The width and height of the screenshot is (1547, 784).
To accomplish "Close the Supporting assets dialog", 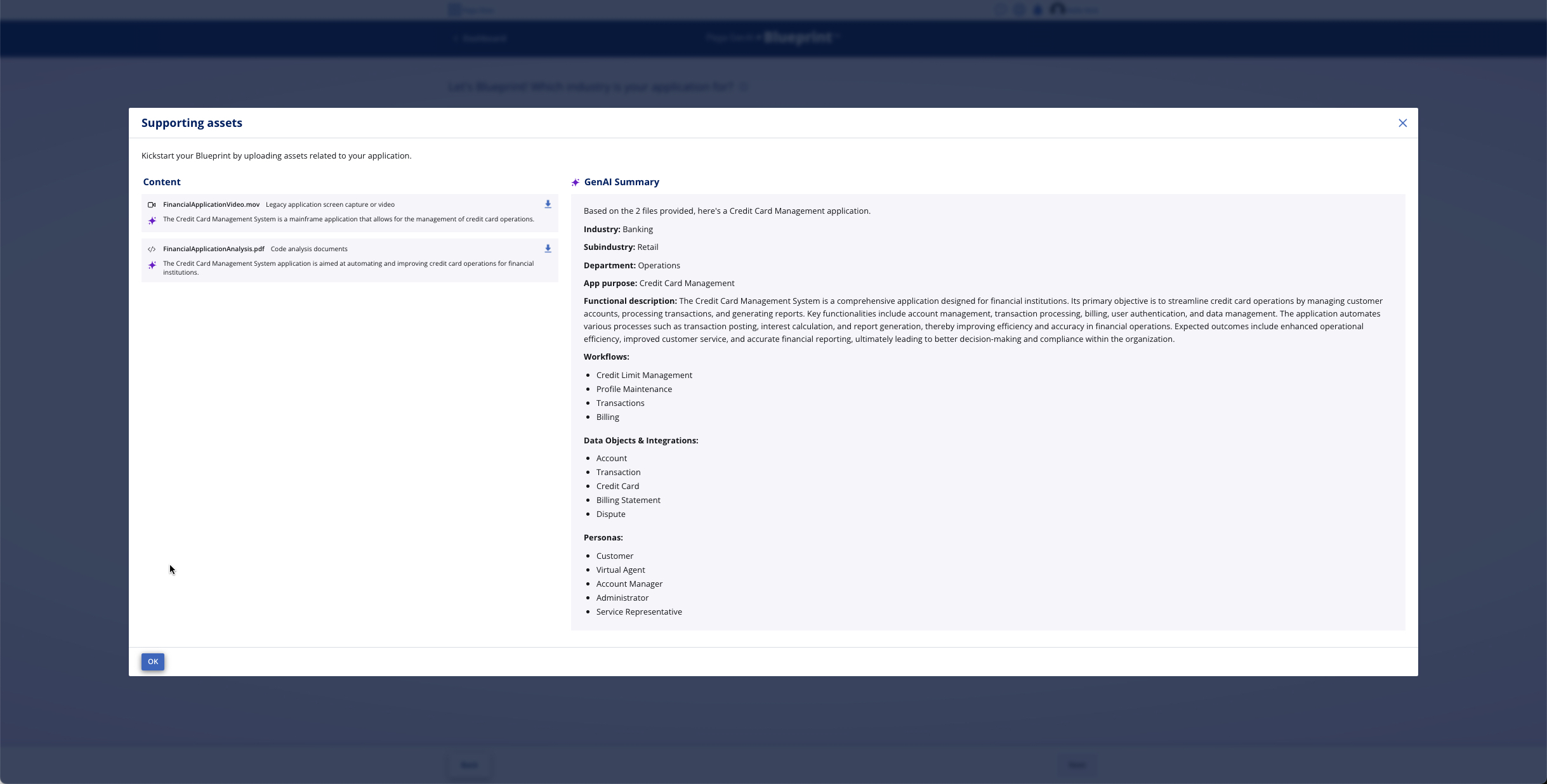I will point(1402,123).
